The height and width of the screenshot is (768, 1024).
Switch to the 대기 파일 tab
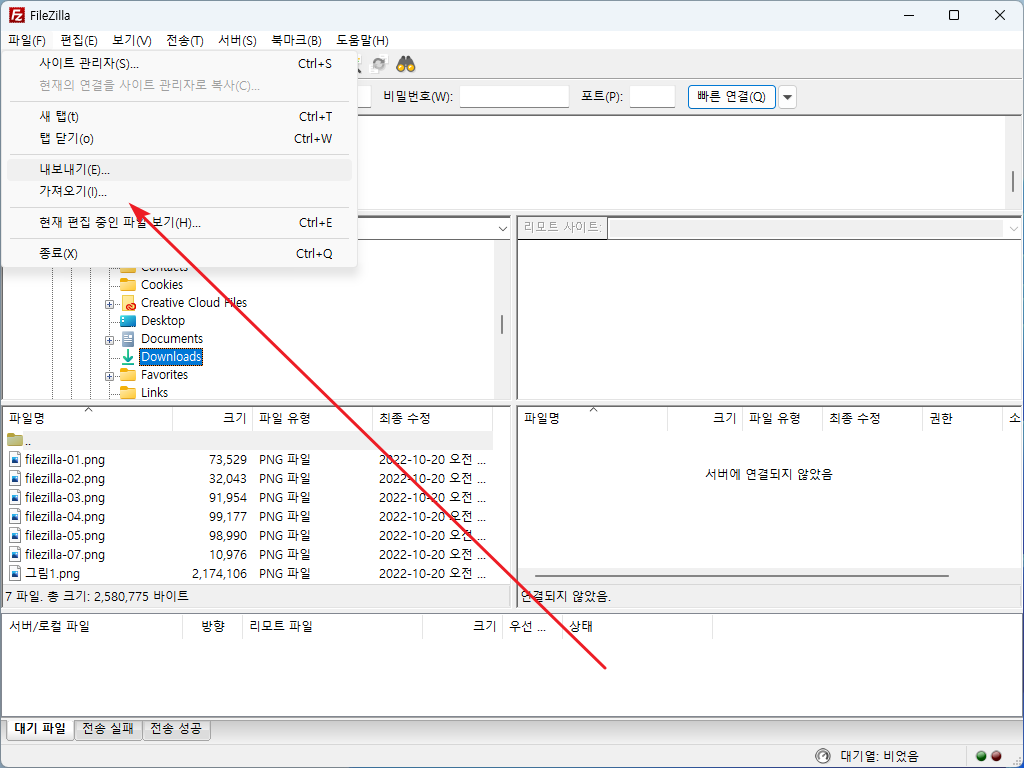[40, 729]
